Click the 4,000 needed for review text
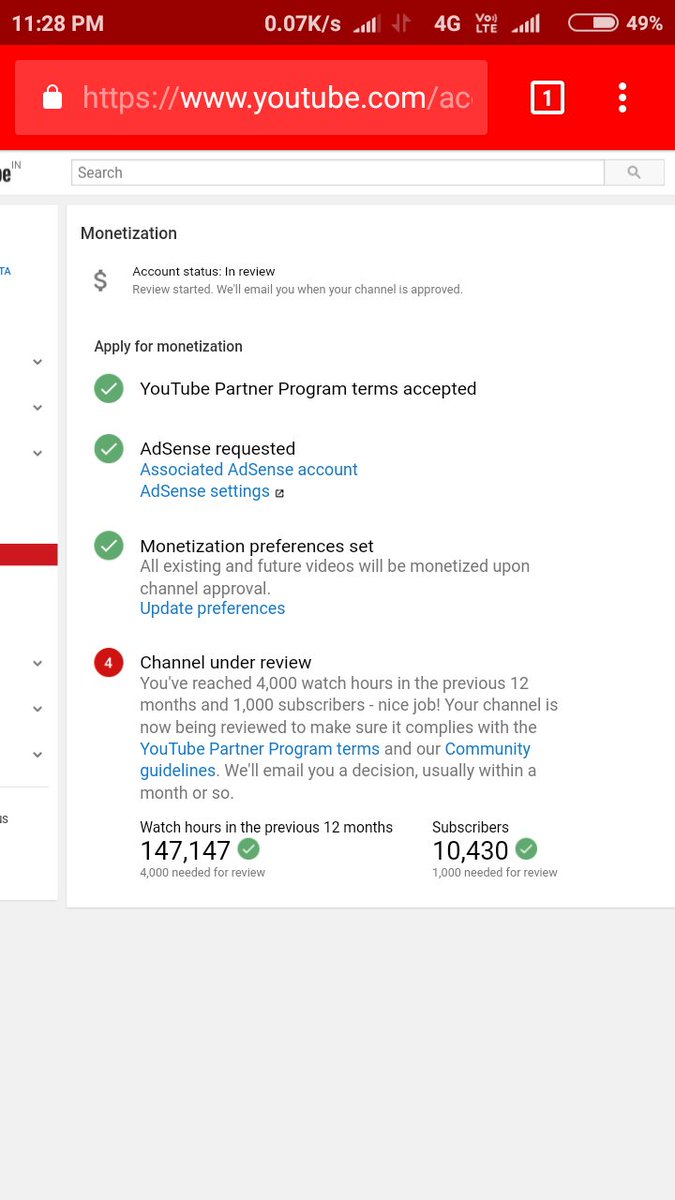Image resolution: width=675 pixels, height=1200 pixels. pos(203,872)
